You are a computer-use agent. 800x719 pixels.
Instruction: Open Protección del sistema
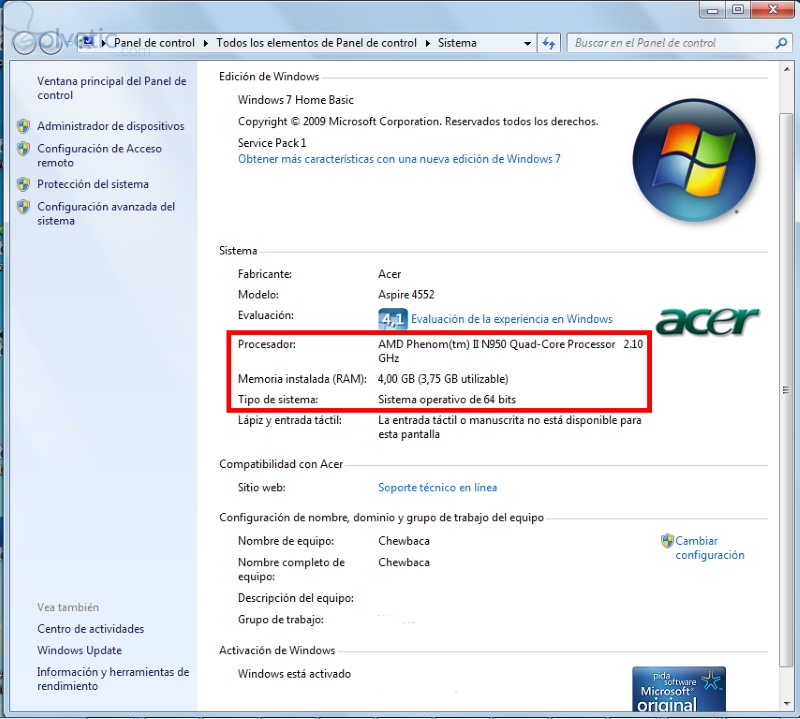pyautogui.click(x=93, y=184)
